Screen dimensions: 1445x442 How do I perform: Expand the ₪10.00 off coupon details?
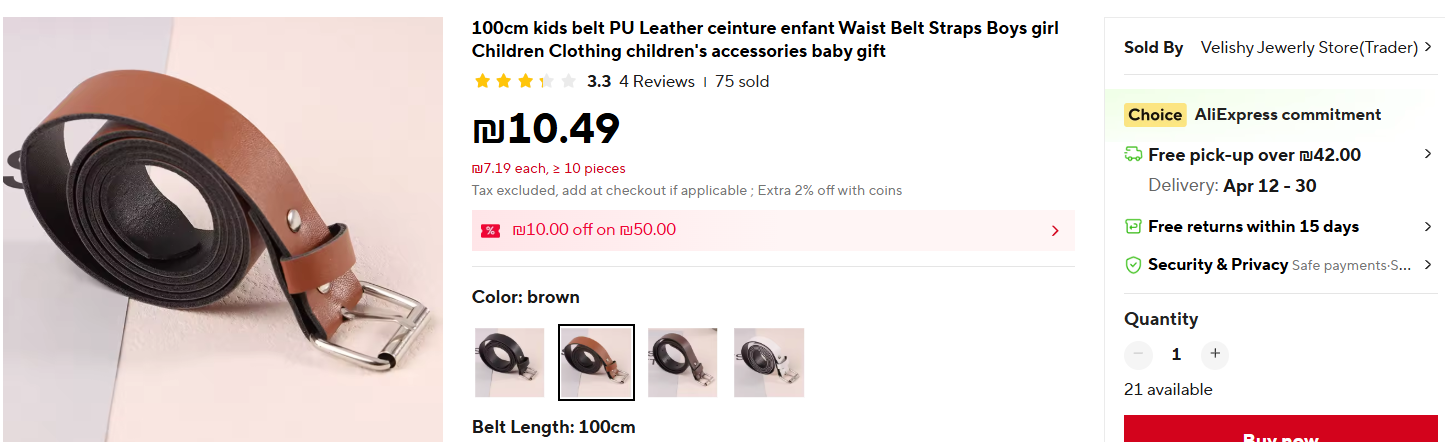point(1055,231)
